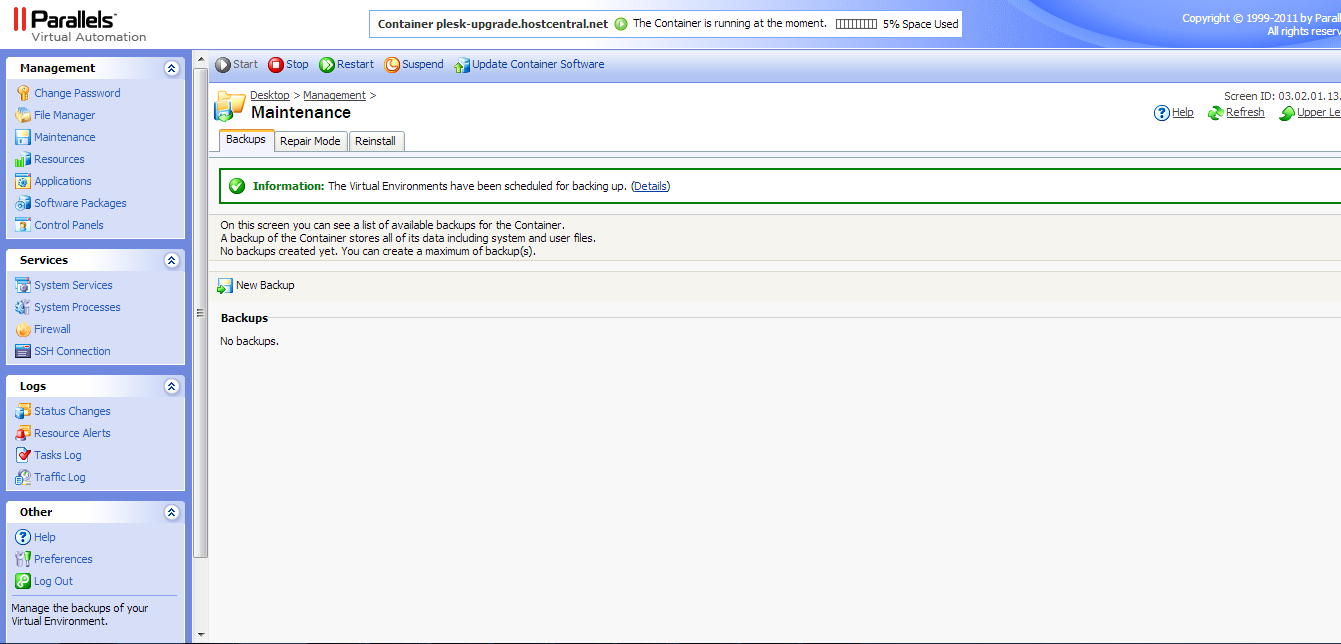The width and height of the screenshot is (1341, 644).
Task: Click the Tasks Log icon
Action: pos(23,455)
